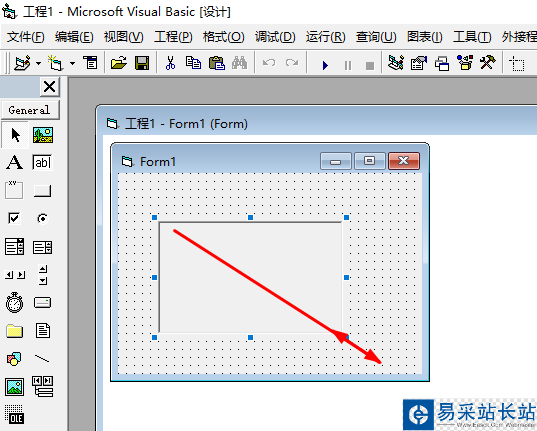Select the Data control tool
This screenshot has height=431, width=537.
[x=42, y=386]
